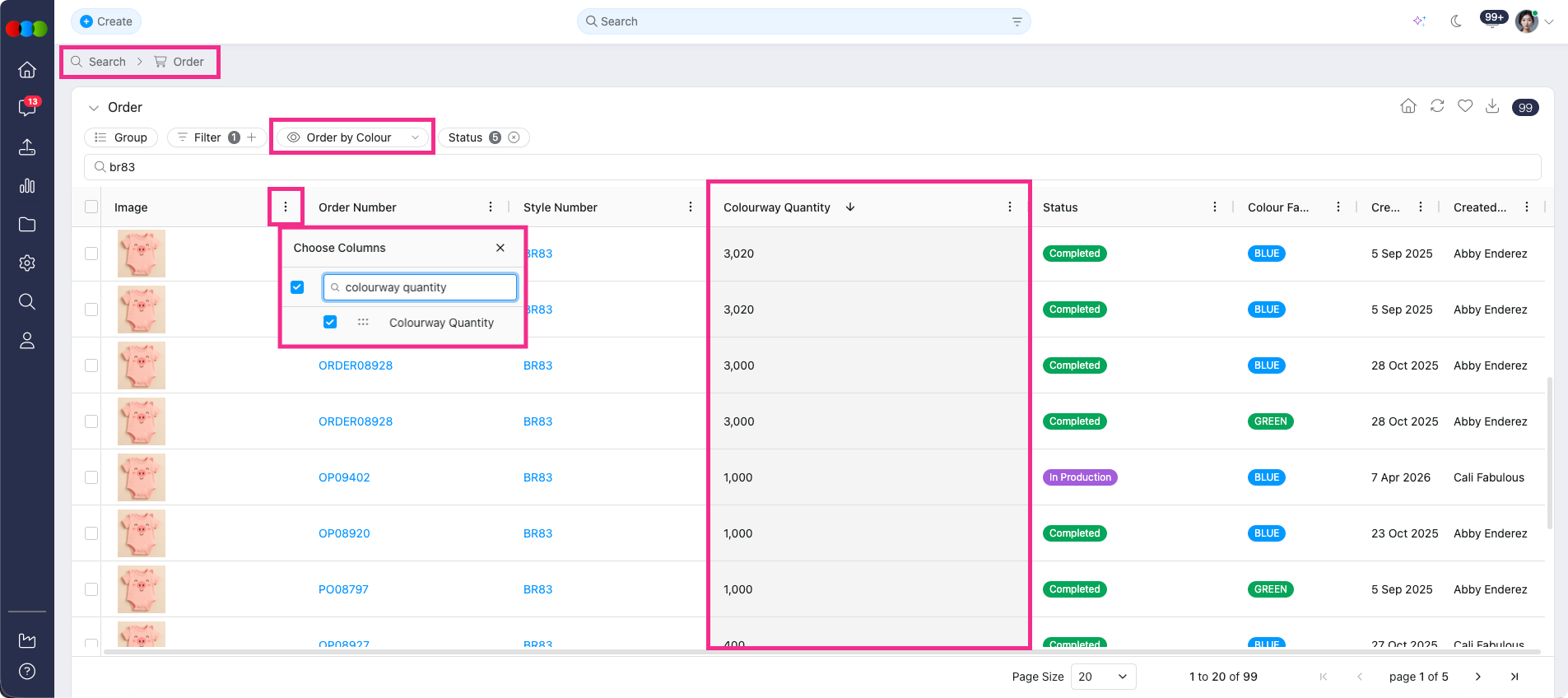The height and width of the screenshot is (698, 1568).
Task: Uncheck Colourway Quantity column checkbox
Action: tap(330, 322)
